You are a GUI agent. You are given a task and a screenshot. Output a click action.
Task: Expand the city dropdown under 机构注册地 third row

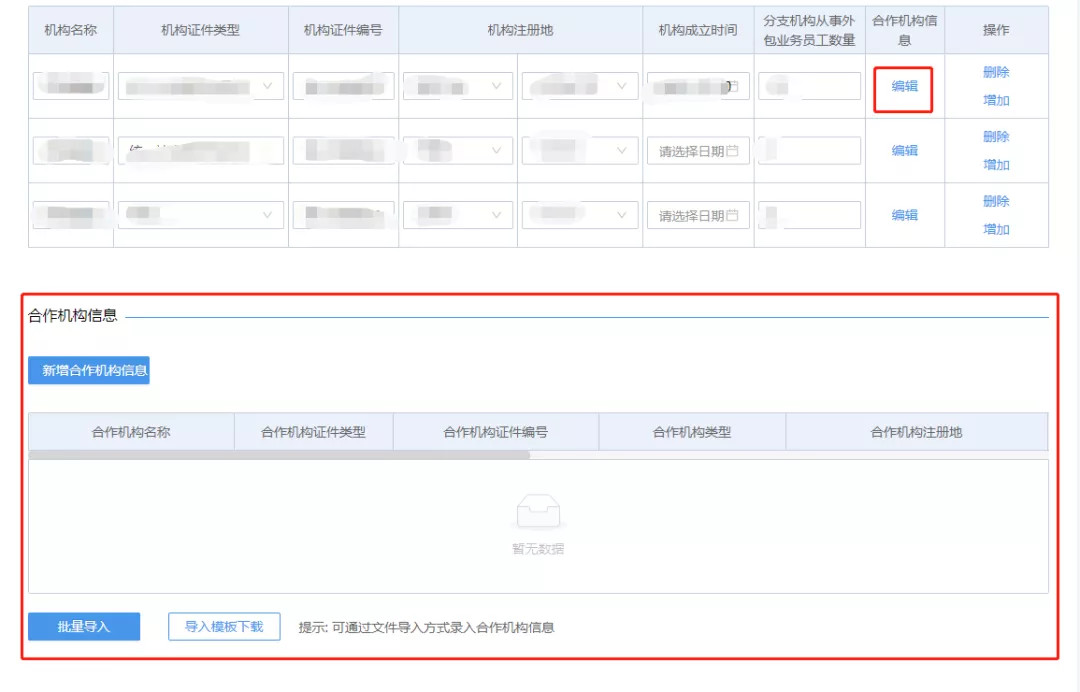(619, 214)
